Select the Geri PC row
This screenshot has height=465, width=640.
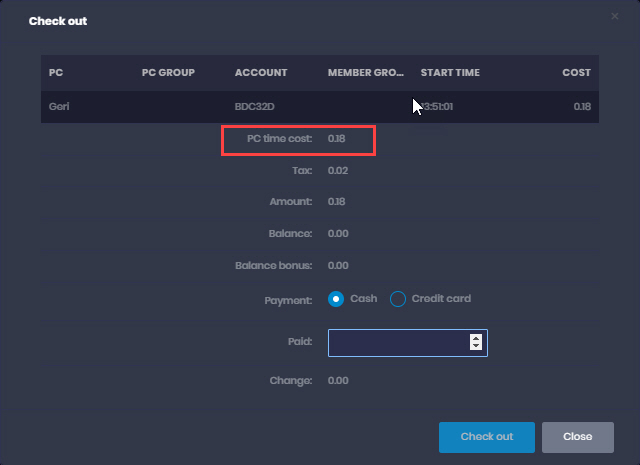(x=61, y=106)
